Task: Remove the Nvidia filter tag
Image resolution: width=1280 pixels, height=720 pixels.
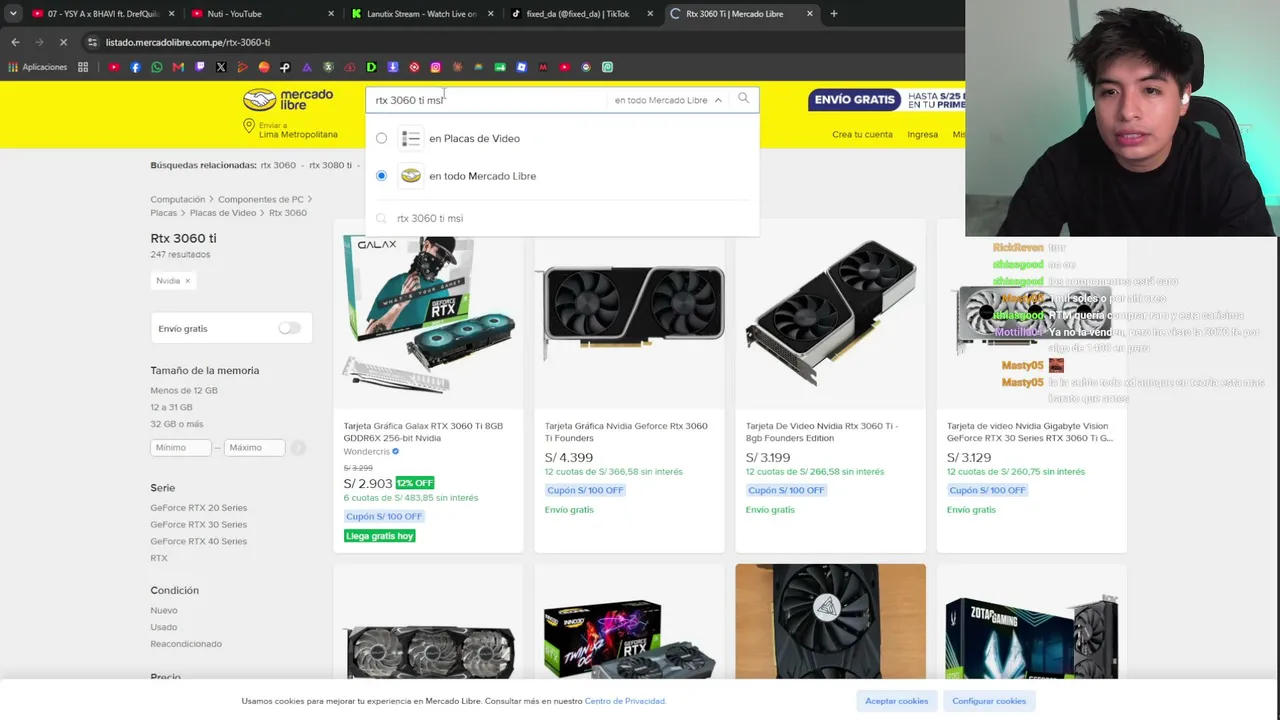Action: [x=187, y=281]
